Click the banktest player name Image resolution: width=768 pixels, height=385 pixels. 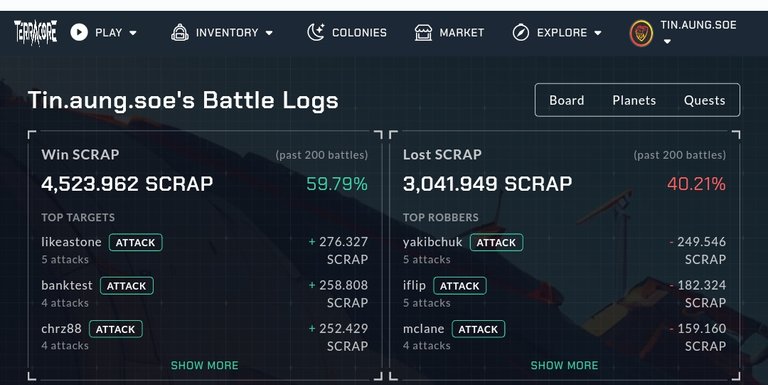[67, 285]
